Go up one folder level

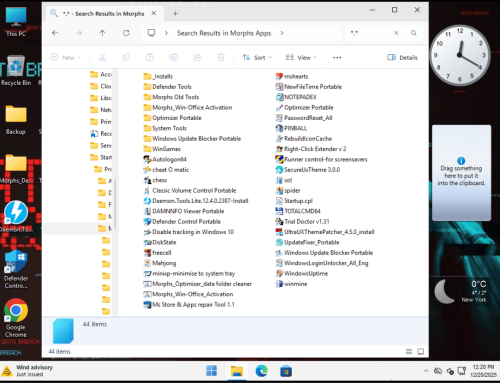coord(102,33)
